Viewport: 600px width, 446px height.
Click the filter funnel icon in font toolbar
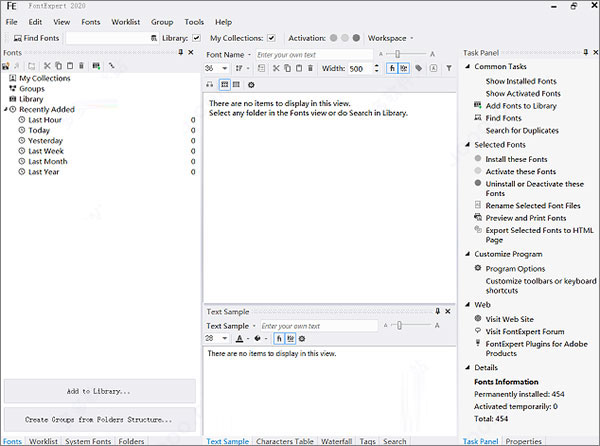click(x=449, y=68)
